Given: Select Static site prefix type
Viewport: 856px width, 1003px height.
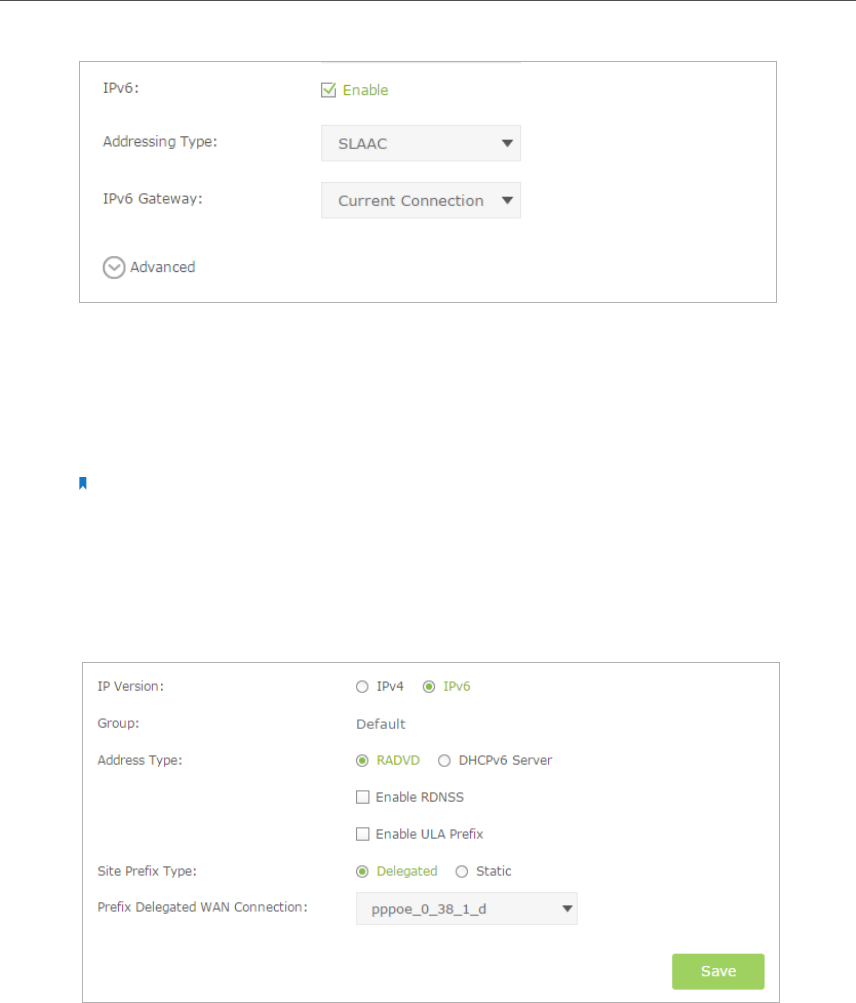Looking at the screenshot, I should [461, 871].
